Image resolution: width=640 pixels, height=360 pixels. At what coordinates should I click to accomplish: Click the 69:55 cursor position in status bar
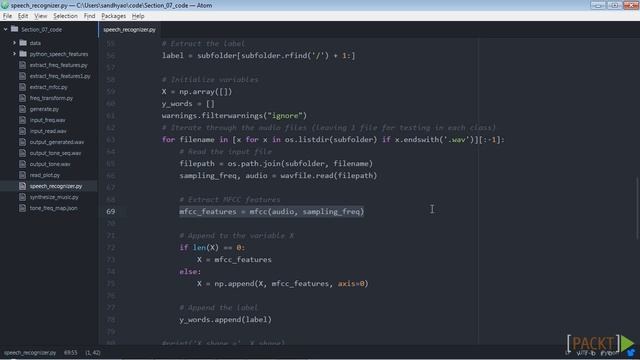[71, 353]
